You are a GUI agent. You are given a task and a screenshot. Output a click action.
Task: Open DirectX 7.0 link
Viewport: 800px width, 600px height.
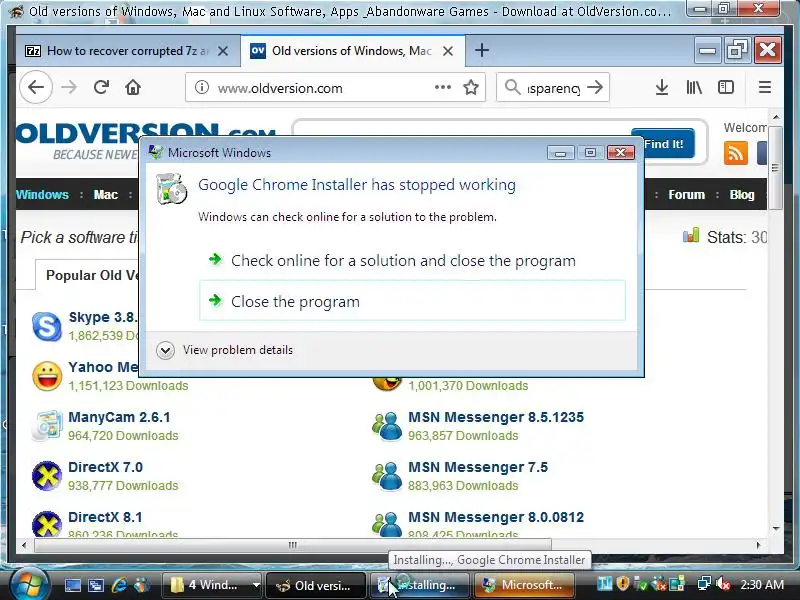coord(105,467)
